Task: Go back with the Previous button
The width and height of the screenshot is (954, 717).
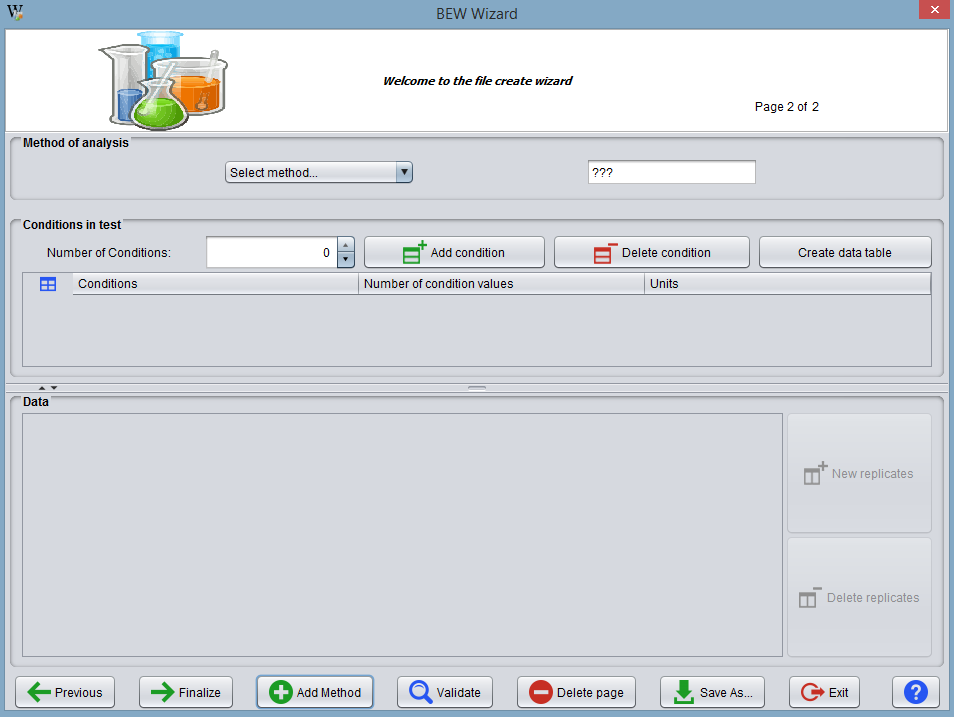Action: tap(65, 692)
